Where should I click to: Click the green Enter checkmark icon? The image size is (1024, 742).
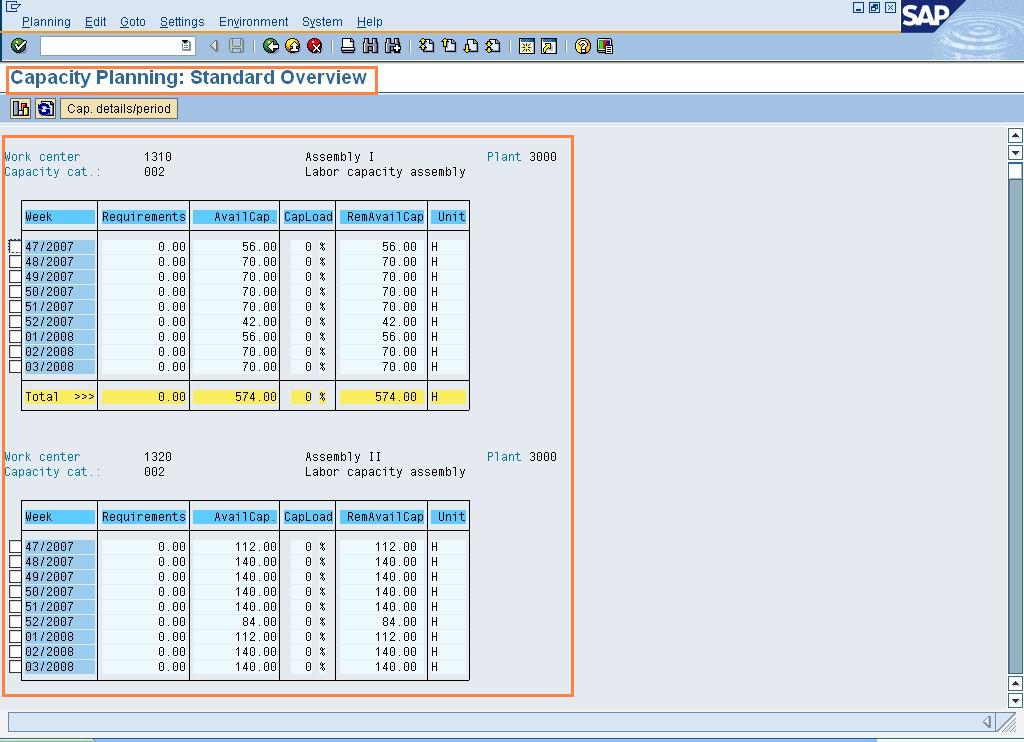coord(19,46)
